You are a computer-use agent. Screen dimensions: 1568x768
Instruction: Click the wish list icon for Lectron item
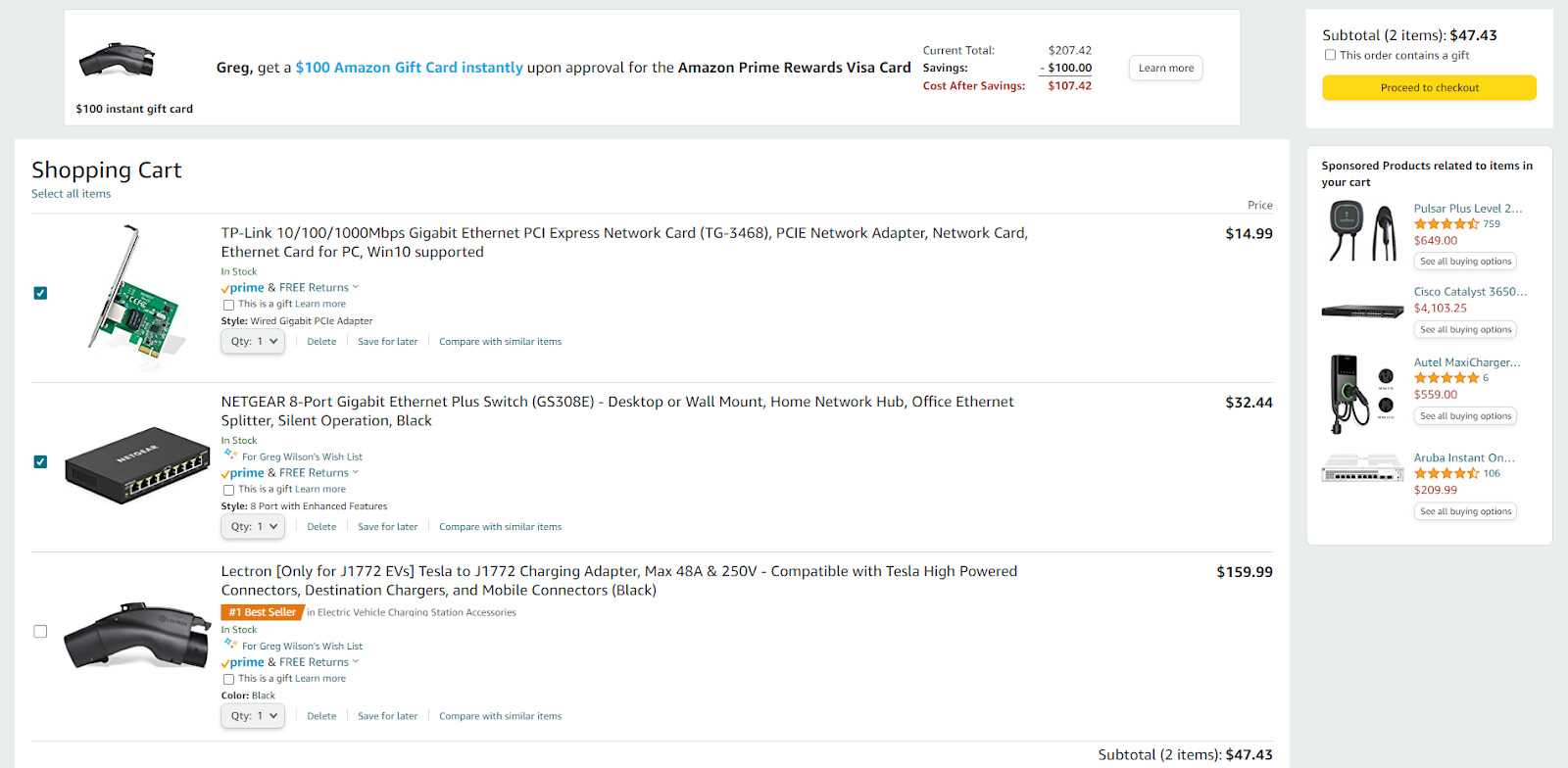click(230, 644)
